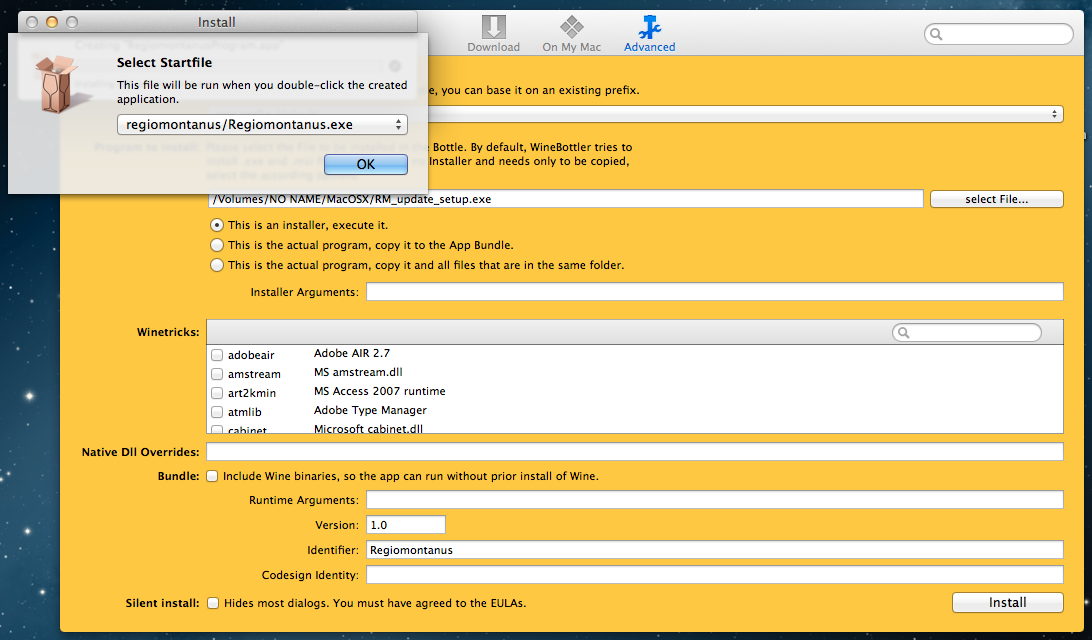Image resolution: width=1092 pixels, height=640 pixels.
Task: Choose 'copy it and all files' option
Action: (x=217, y=265)
